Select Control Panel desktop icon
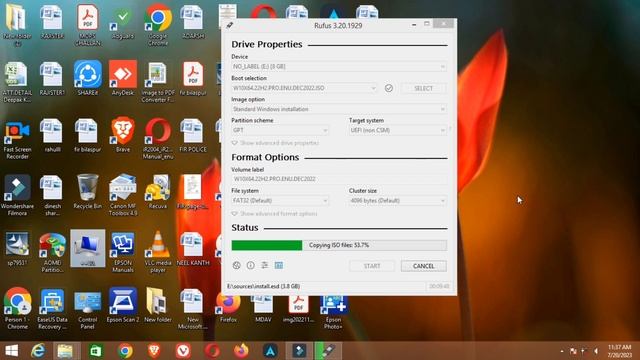This screenshot has width=640, height=360. 88,309
